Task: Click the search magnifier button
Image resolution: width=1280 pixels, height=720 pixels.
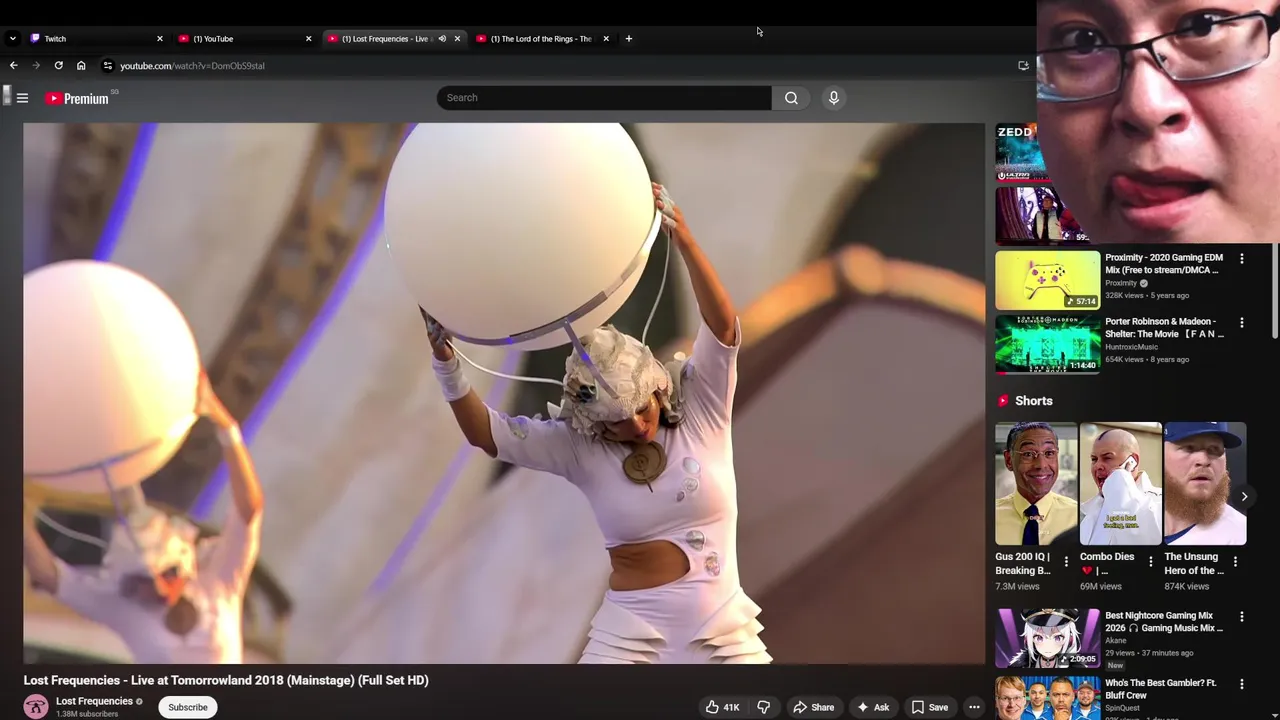Action: (x=791, y=98)
